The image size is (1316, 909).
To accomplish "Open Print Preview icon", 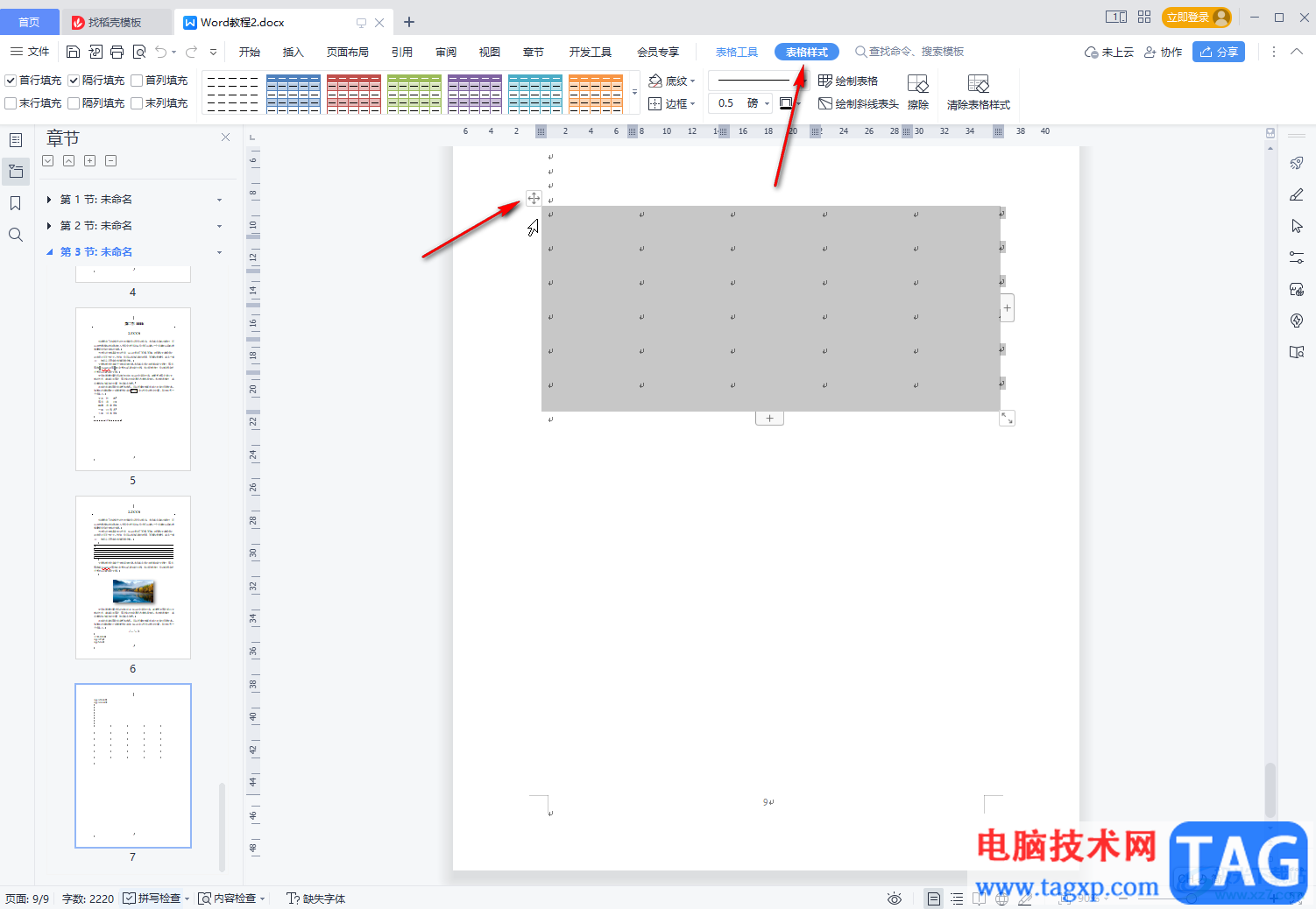I will click(x=138, y=52).
